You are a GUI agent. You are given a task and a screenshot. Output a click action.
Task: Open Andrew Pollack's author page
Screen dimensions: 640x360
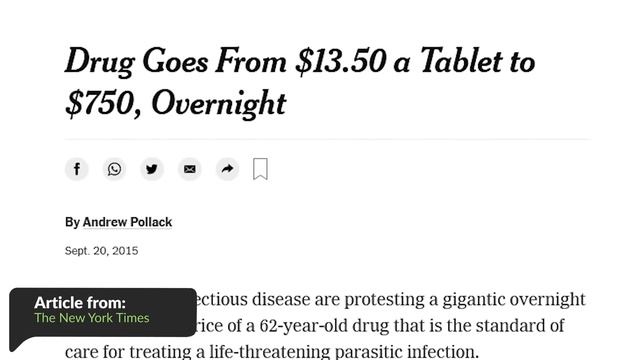click(127, 222)
